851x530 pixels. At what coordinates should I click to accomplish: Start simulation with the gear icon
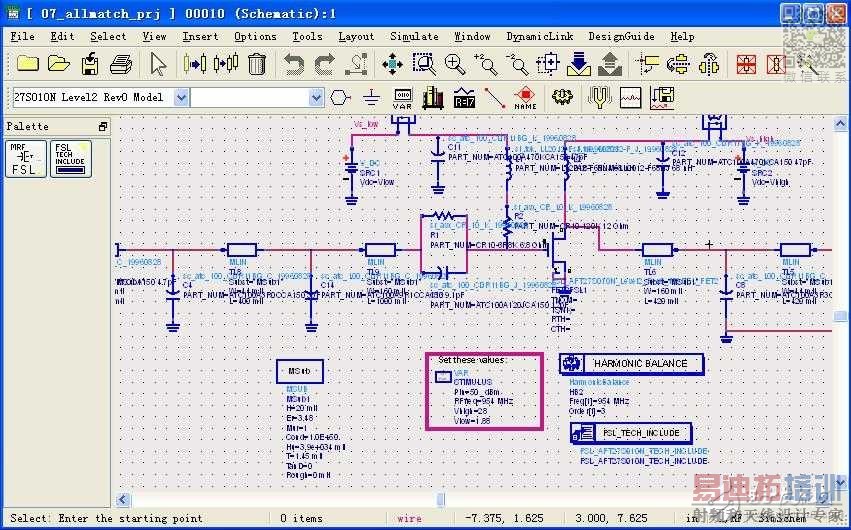tap(562, 98)
